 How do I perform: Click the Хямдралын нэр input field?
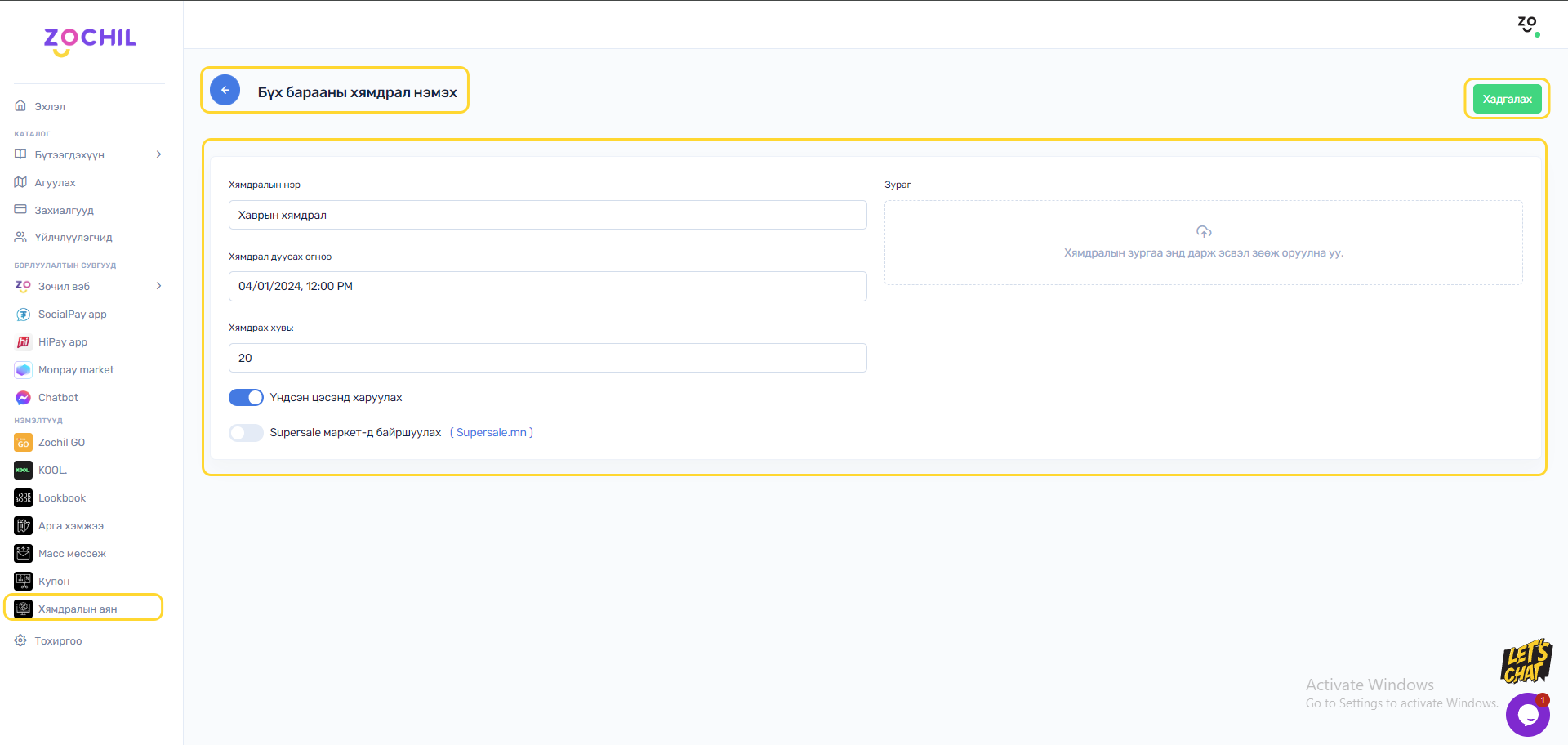(x=547, y=215)
